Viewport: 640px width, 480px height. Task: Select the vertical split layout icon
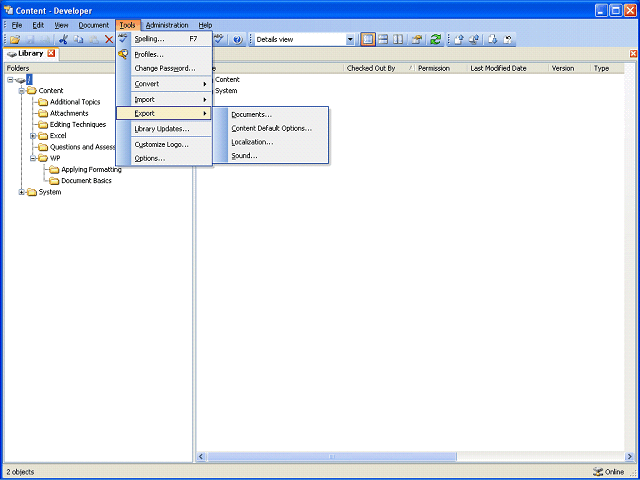[398, 40]
